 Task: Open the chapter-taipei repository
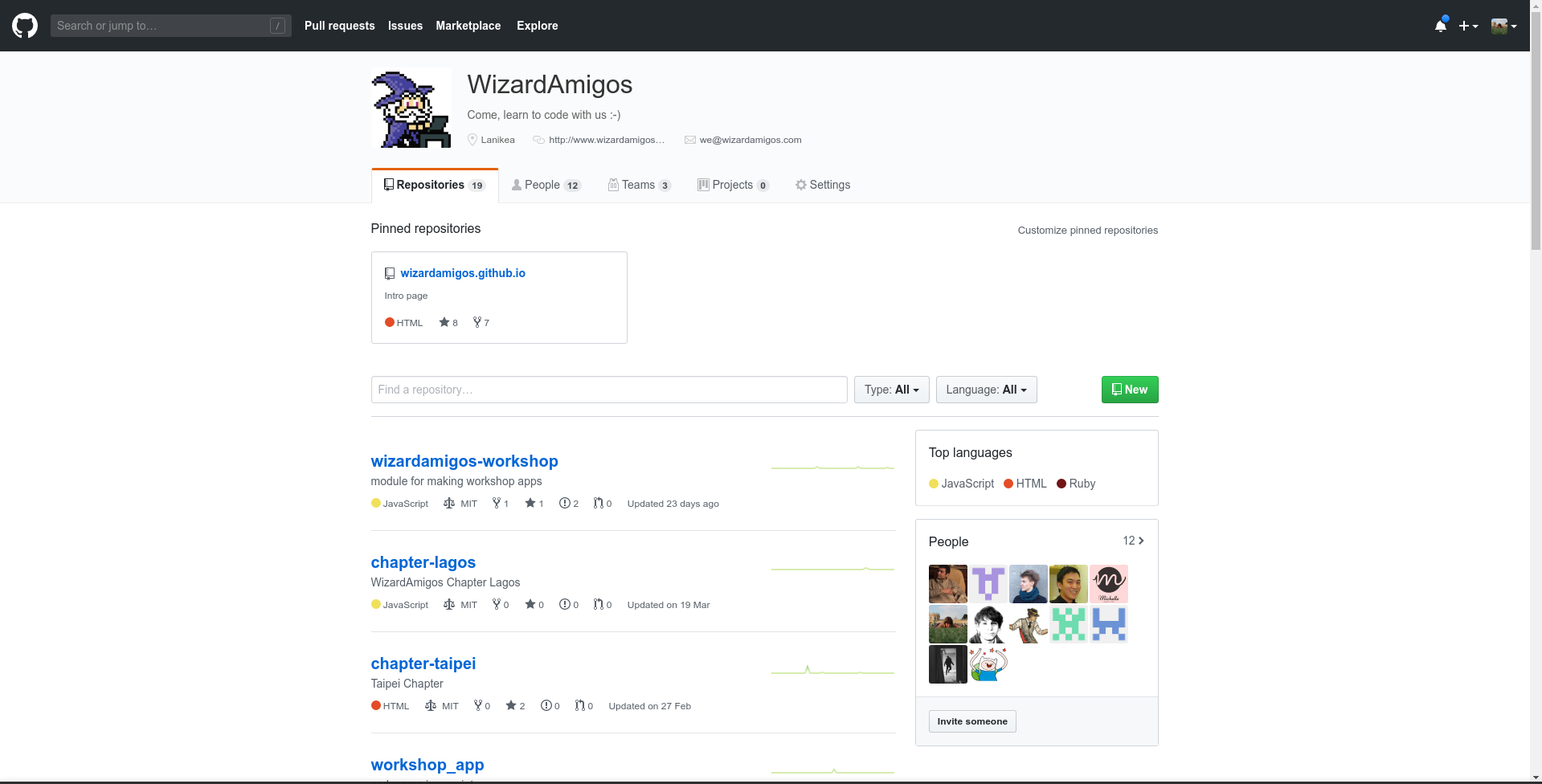click(423, 664)
